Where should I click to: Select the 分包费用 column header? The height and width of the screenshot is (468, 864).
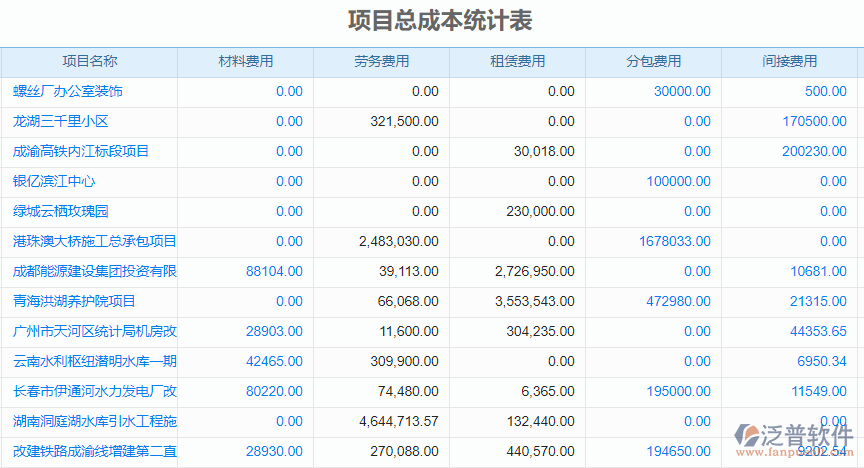pos(654,61)
